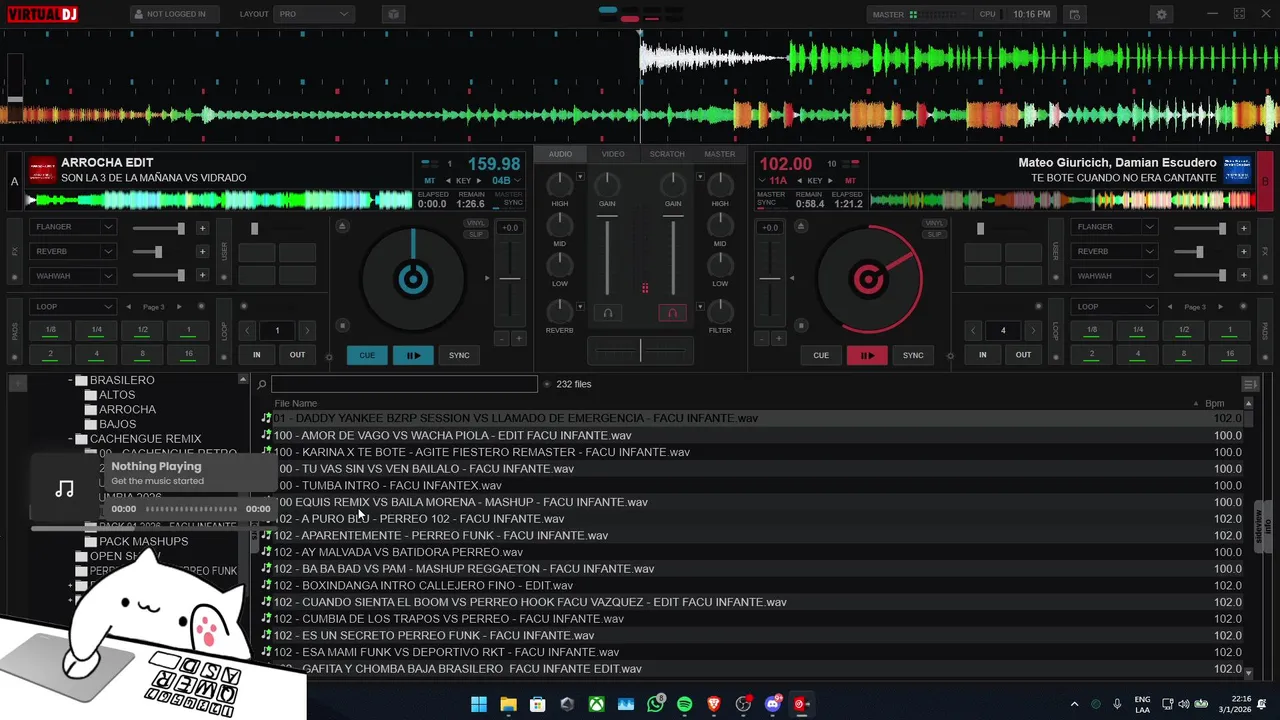Toggle SLIP mode on left deck
The height and width of the screenshot is (720, 1280).
click(x=476, y=234)
